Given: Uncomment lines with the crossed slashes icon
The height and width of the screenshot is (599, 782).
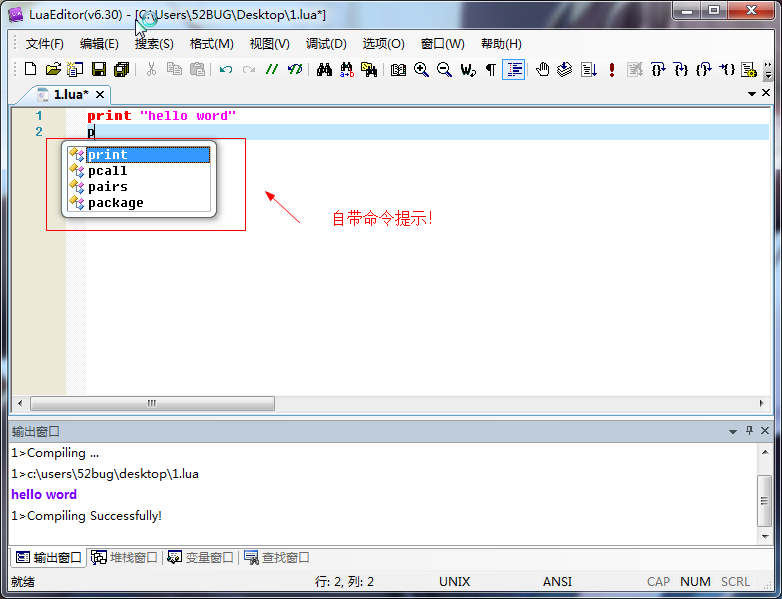Looking at the screenshot, I should click(x=295, y=69).
